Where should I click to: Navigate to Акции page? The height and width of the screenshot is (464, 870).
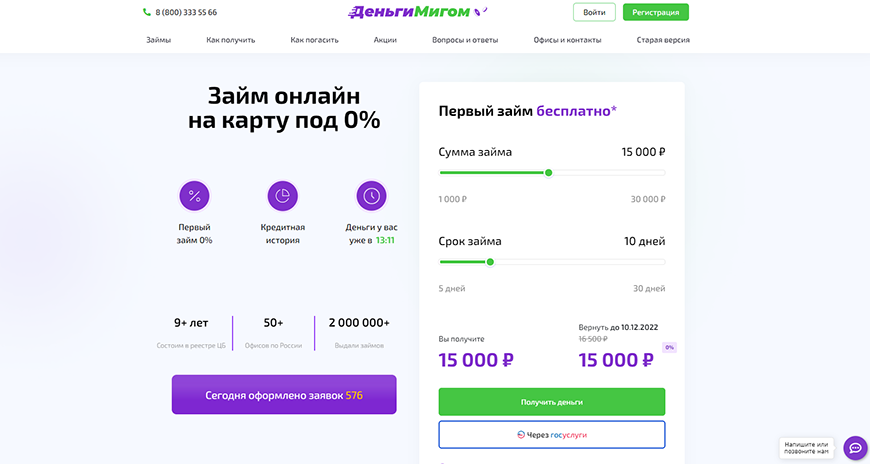(385, 40)
